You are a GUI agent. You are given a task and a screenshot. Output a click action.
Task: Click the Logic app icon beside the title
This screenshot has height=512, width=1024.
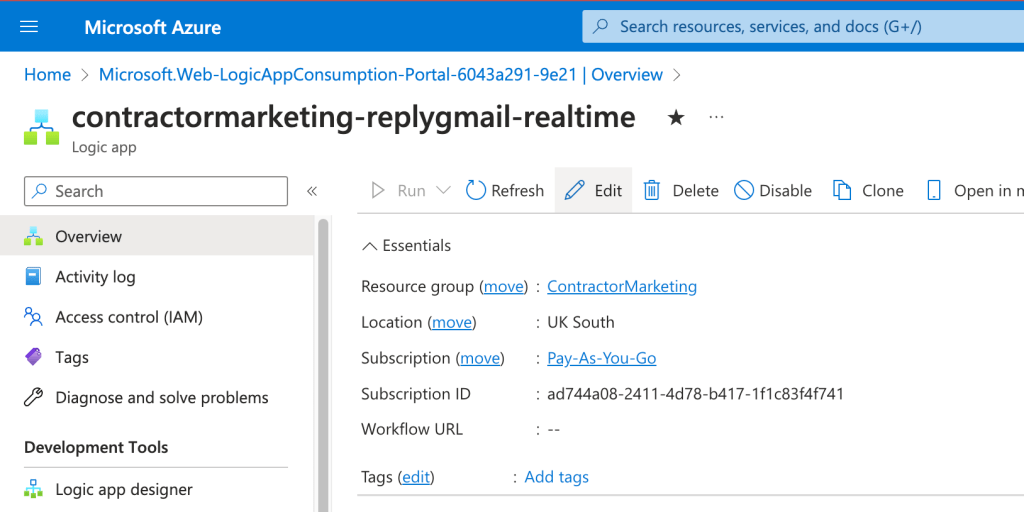pyautogui.click(x=41, y=127)
